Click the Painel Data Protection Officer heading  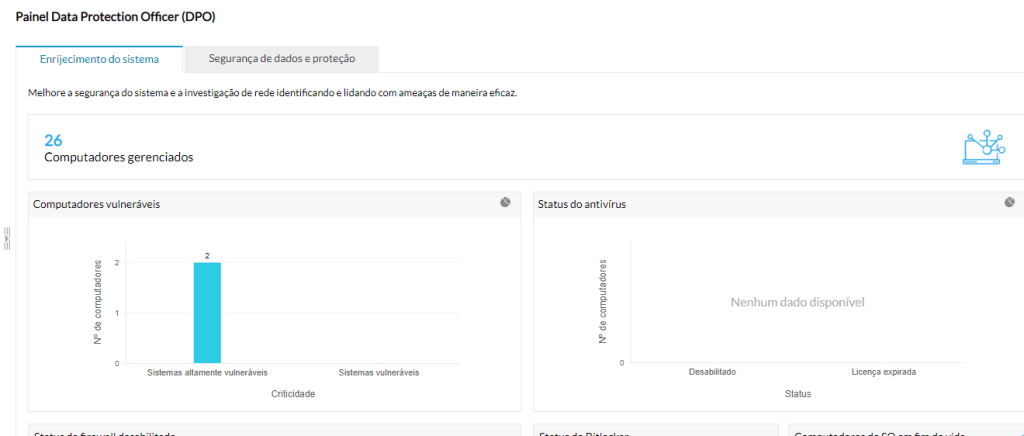tap(115, 17)
